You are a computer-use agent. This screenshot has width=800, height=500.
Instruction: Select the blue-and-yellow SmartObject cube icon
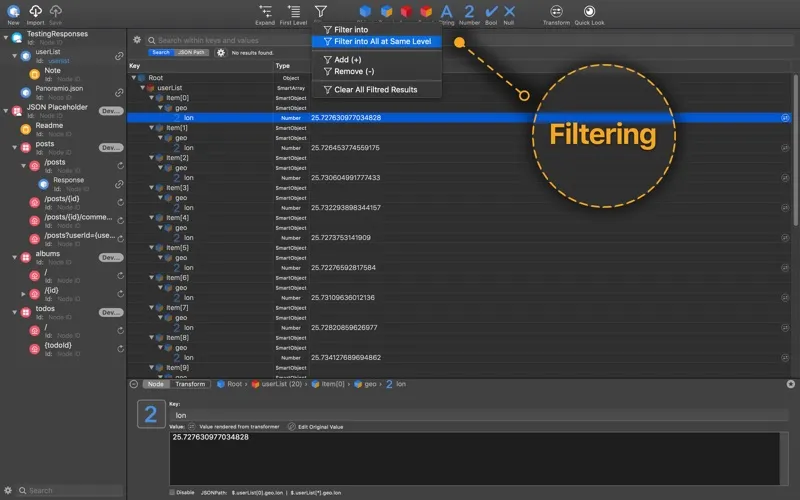pos(386,11)
